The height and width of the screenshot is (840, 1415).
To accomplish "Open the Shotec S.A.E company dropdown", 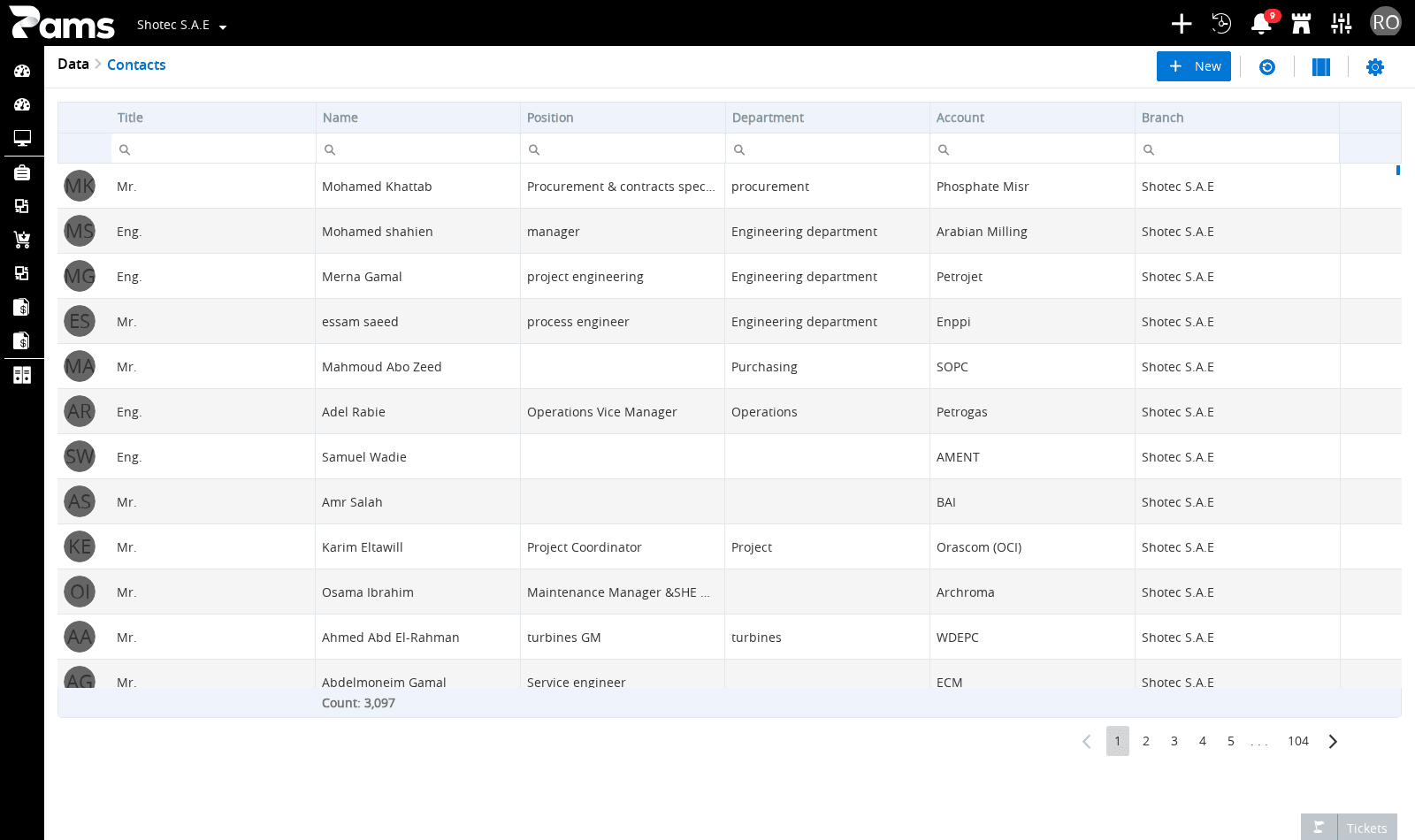I will (x=181, y=25).
